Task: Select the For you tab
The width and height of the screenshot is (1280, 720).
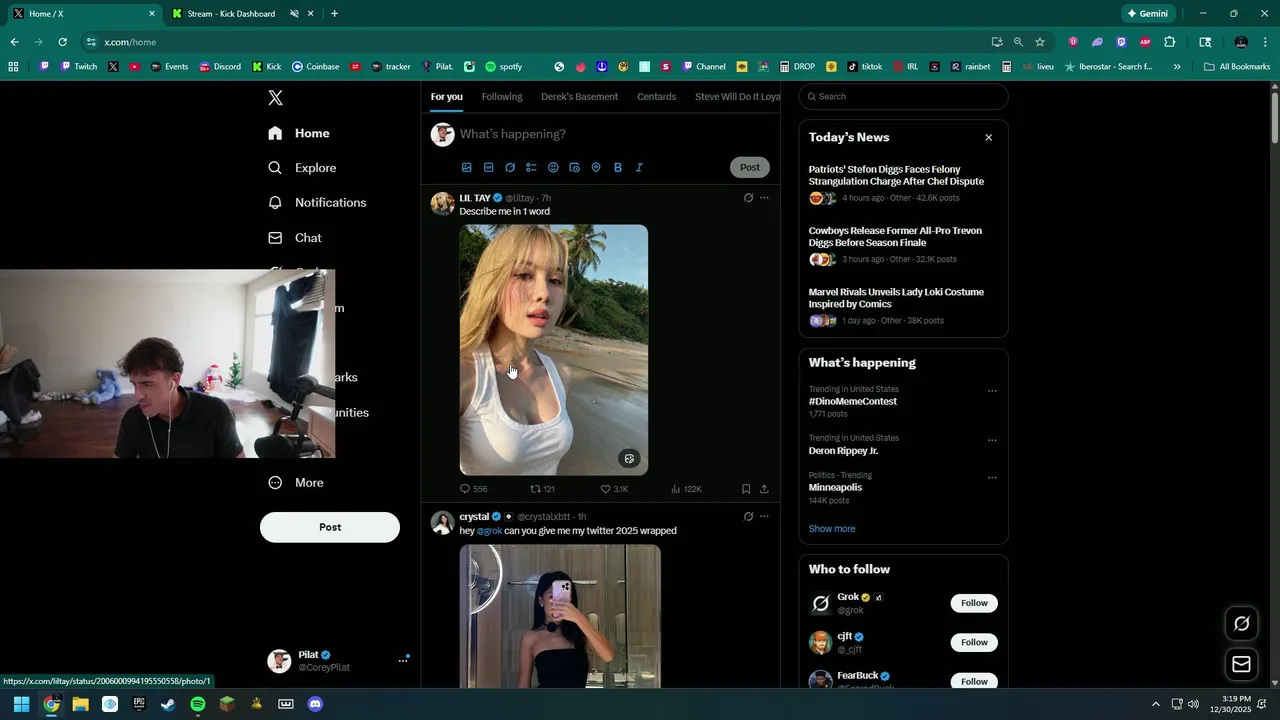Action: coord(447,97)
